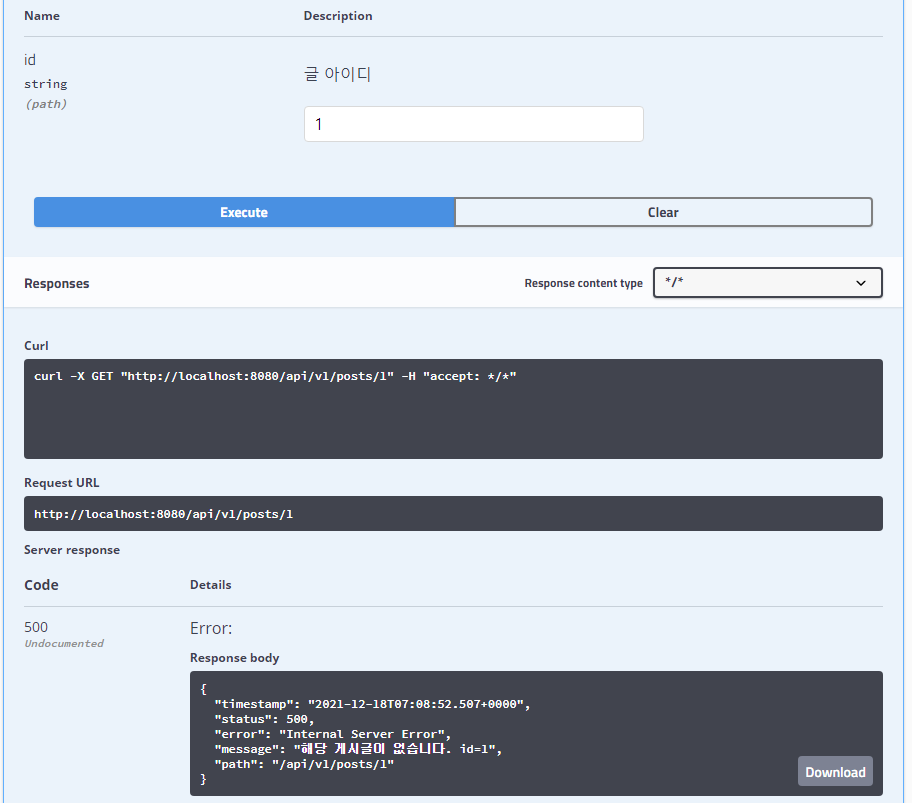Focus the id path input field
The width and height of the screenshot is (912, 803).
(x=473, y=124)
